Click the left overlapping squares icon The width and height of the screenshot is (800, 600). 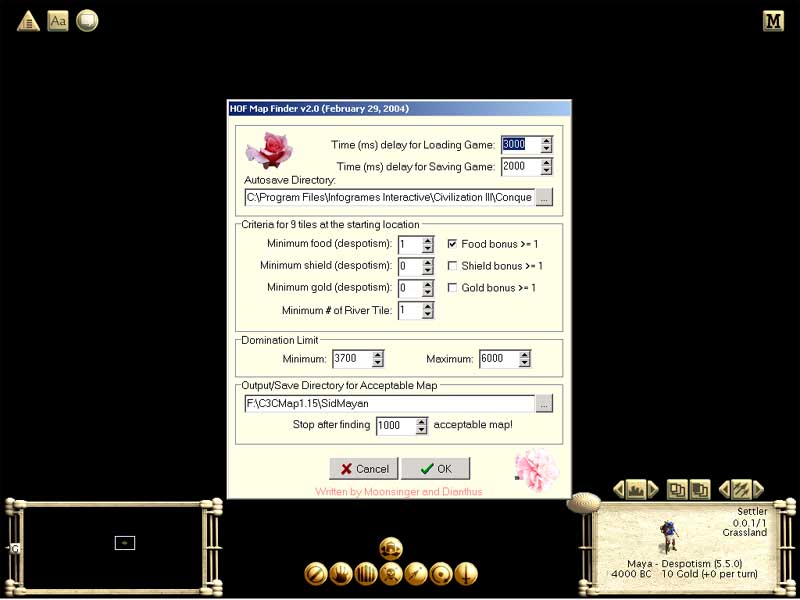coord(677,490)
